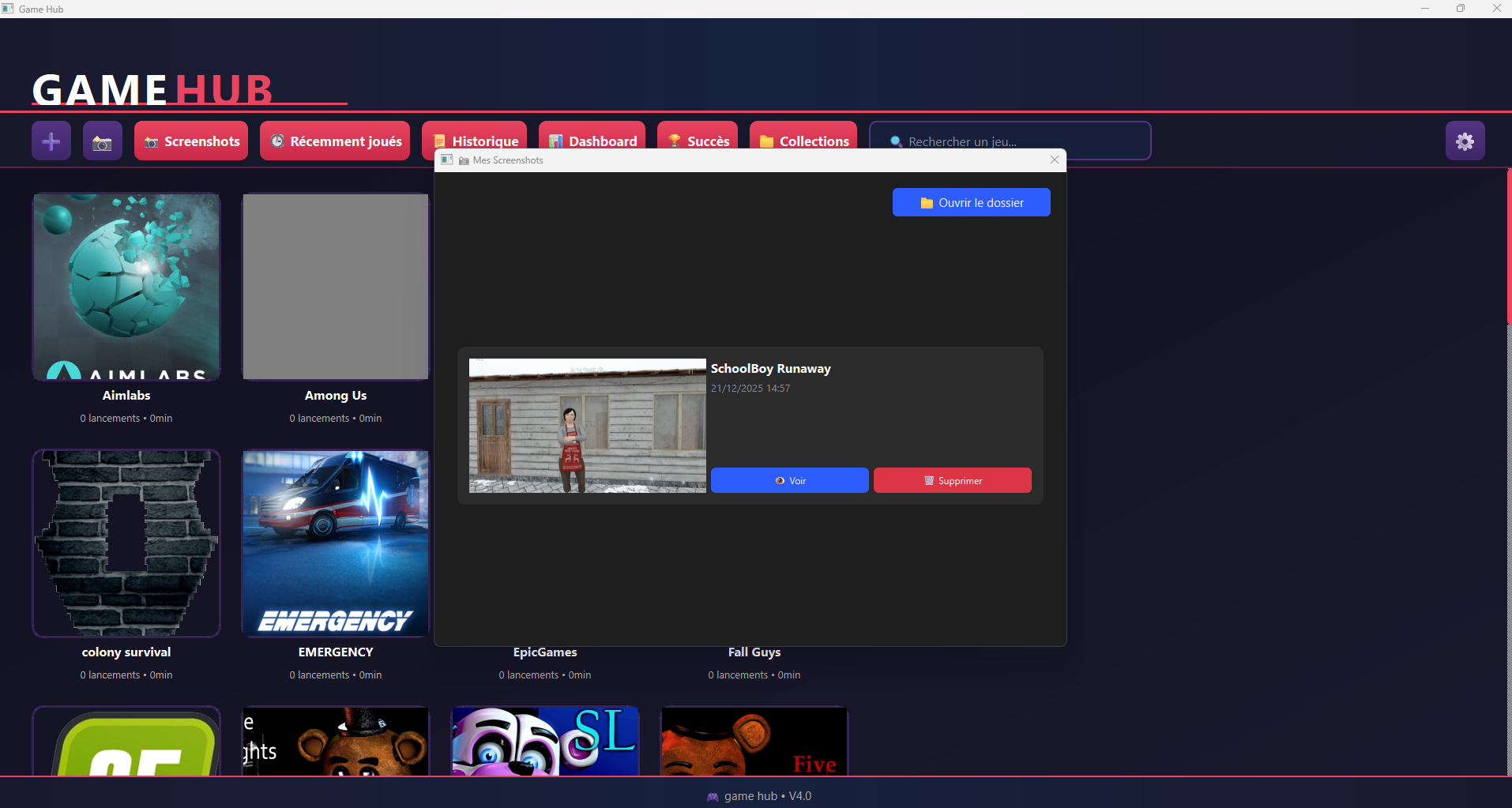Open the Succès achievements page
The height and width of the screenshot is (808, 1512).
click(698, 135)
